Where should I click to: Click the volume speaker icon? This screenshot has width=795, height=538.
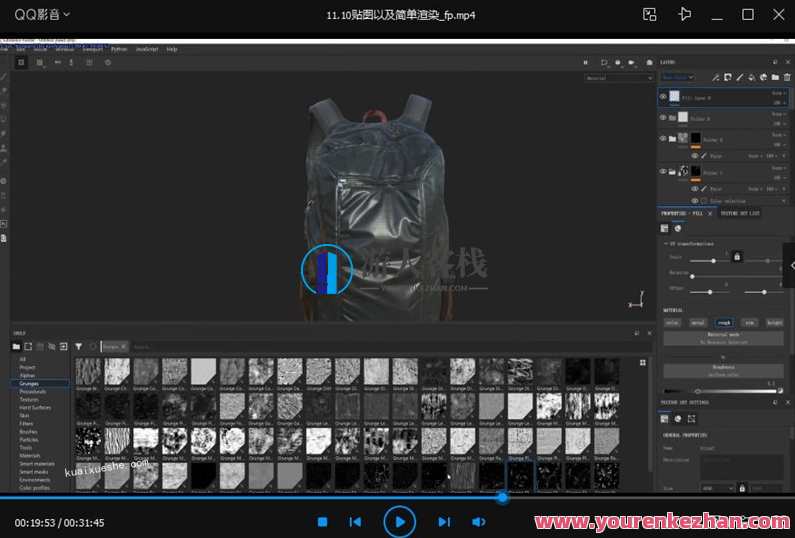[478, 522]
